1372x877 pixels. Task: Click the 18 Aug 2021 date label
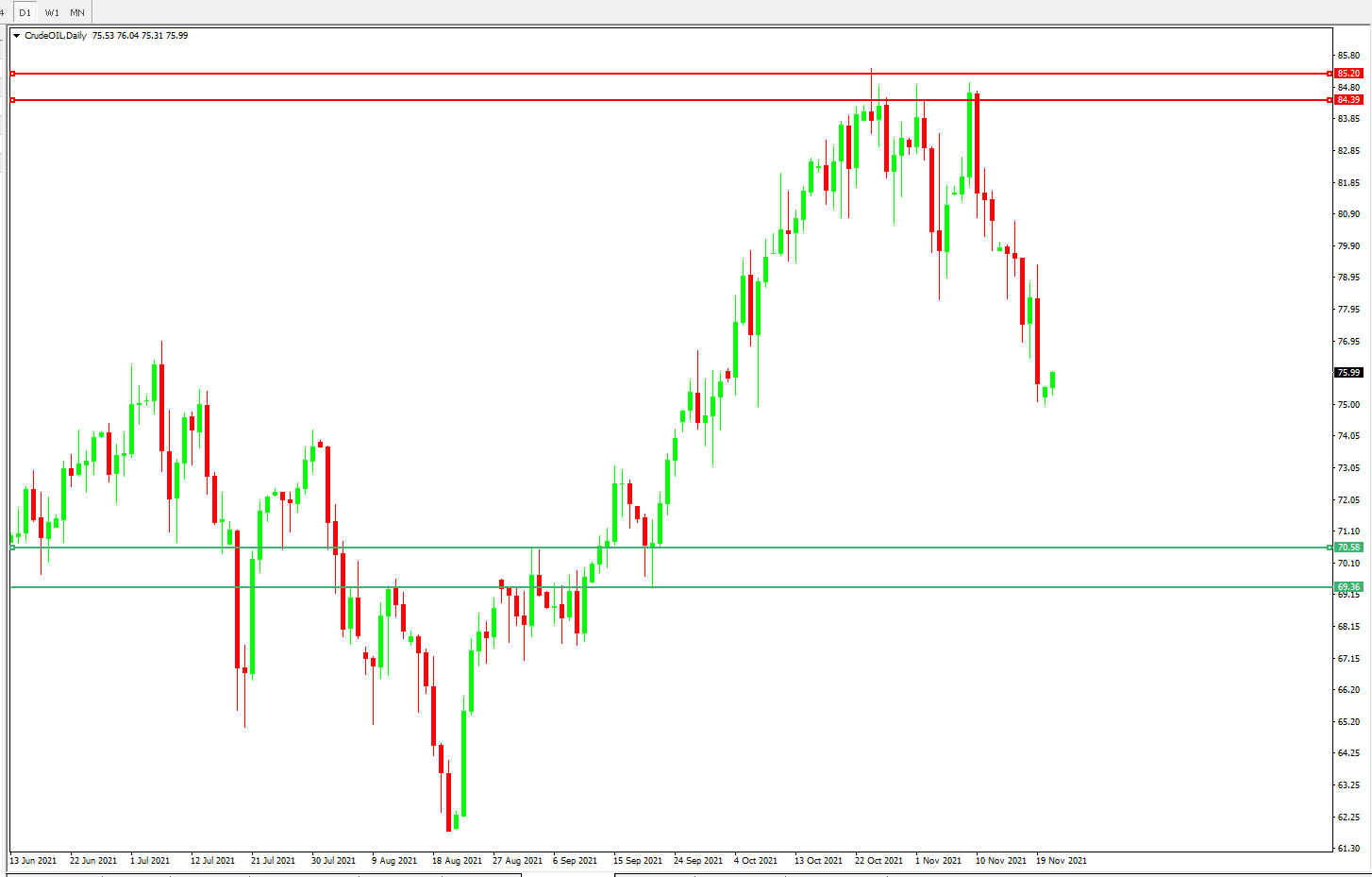tap(457, 861)
